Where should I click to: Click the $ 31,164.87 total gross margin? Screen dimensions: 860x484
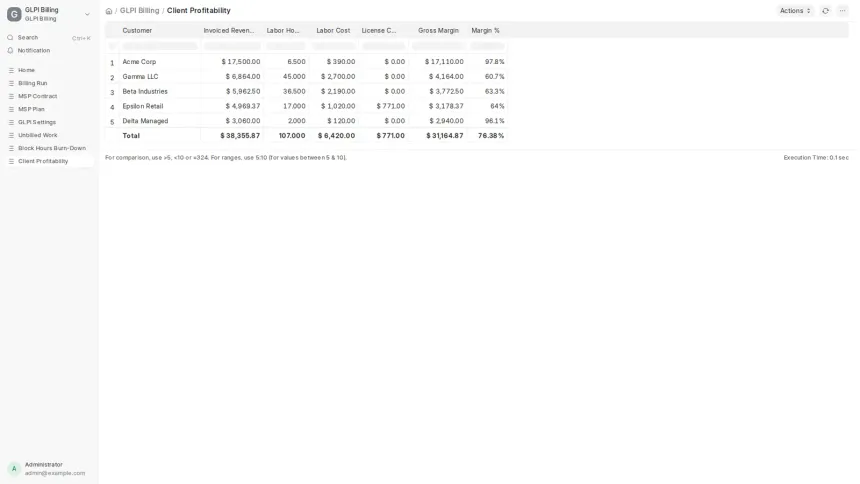pos(438,136)
